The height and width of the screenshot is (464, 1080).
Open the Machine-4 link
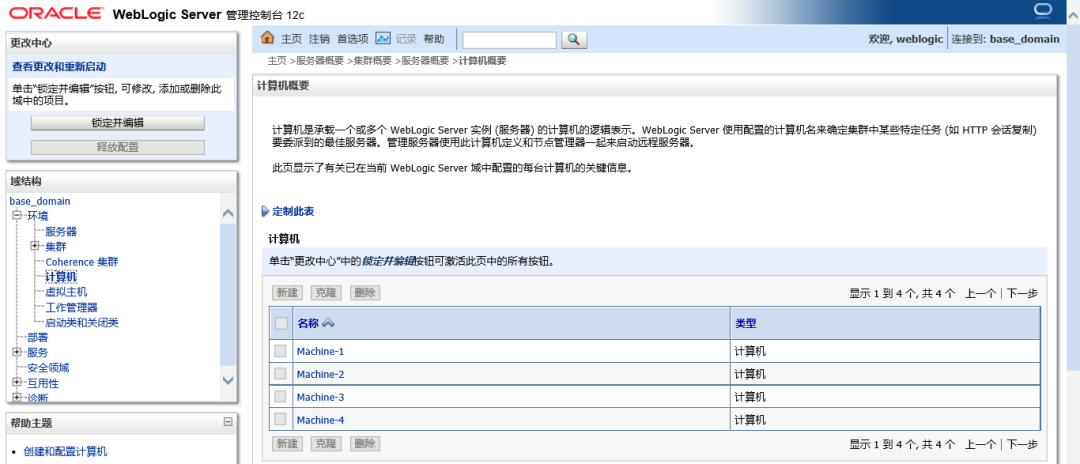[x=320, y=420]
